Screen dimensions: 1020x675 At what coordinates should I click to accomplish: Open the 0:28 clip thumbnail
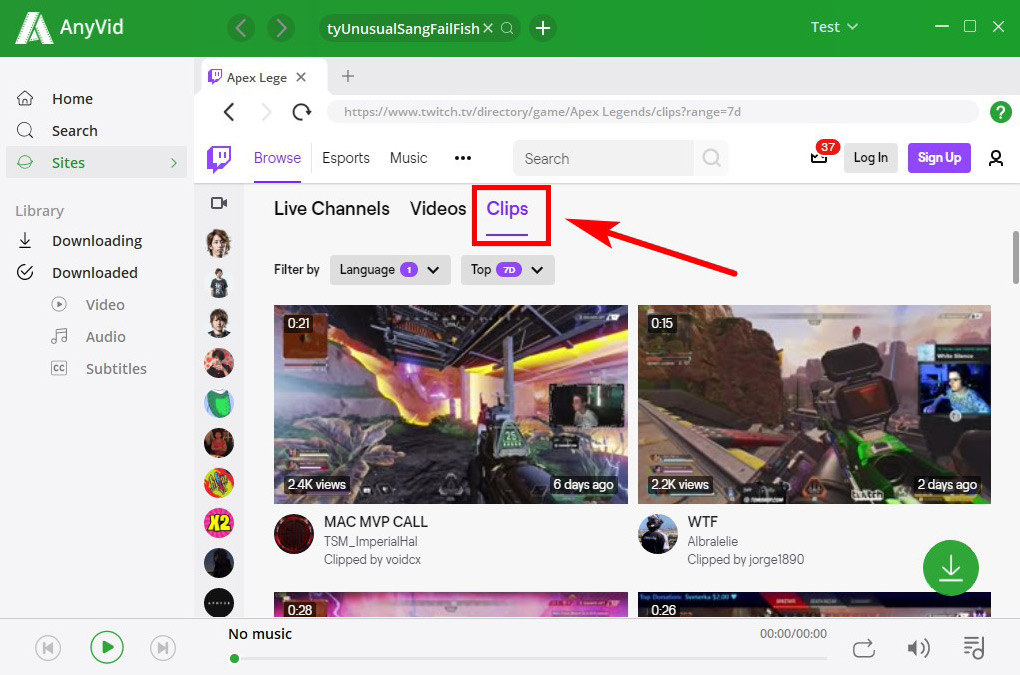tap(451, 605)
